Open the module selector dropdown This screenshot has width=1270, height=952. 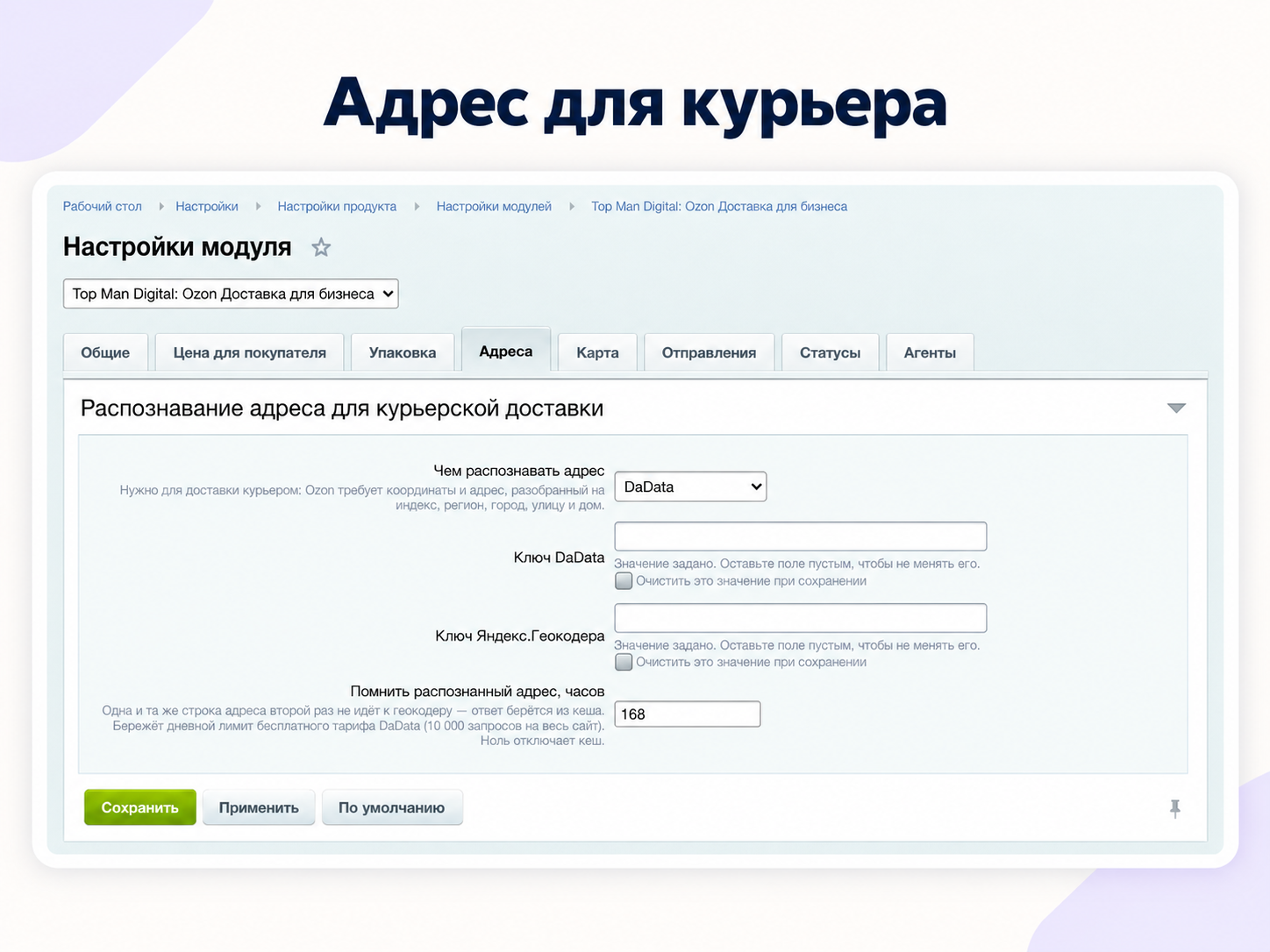point(231,294)
